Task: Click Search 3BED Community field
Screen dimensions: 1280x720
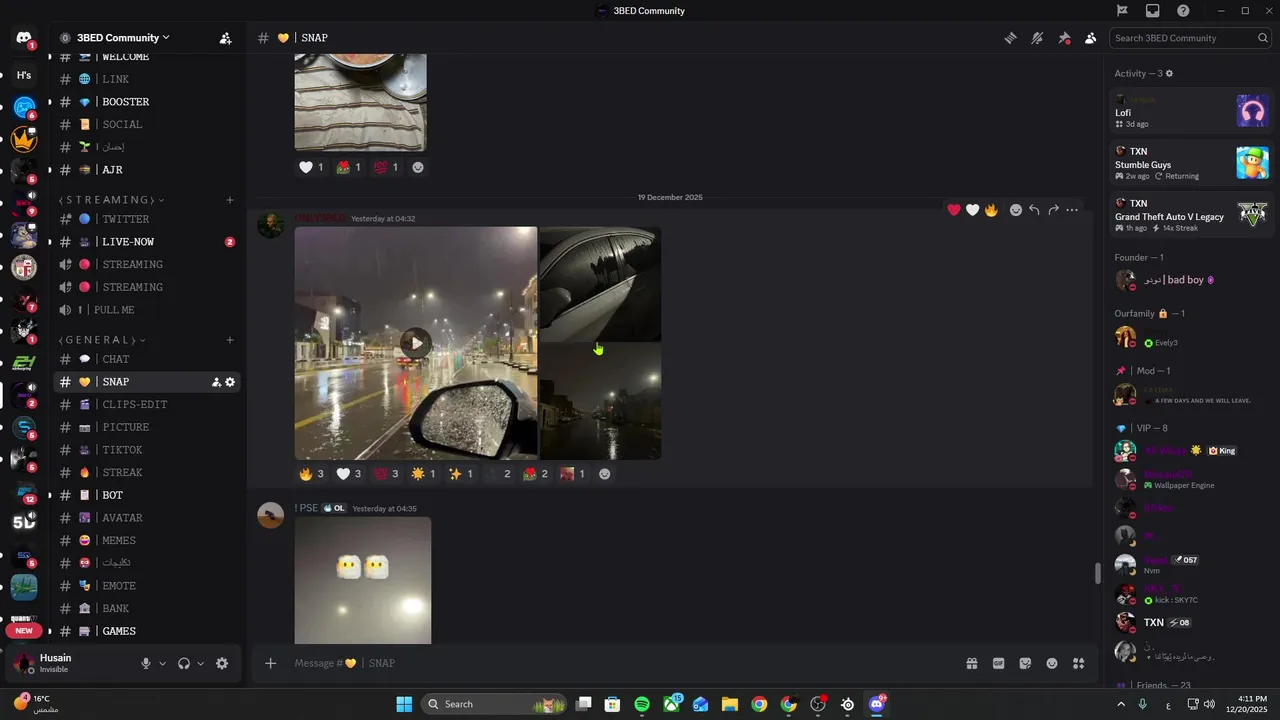Action: (x=1191, y=38)
